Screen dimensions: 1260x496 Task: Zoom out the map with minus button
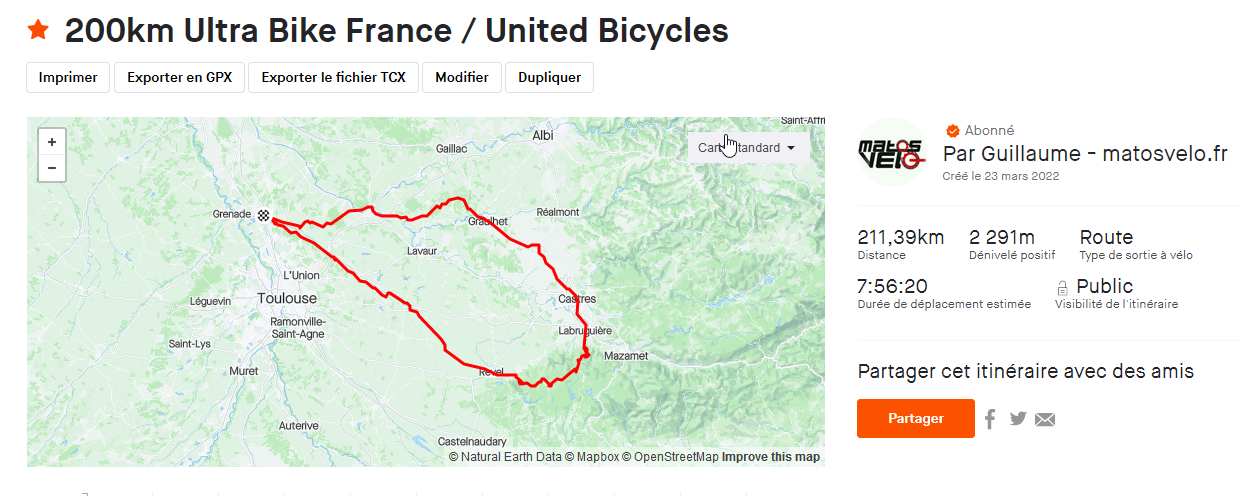pyautogui.click(x=52, y=168)
